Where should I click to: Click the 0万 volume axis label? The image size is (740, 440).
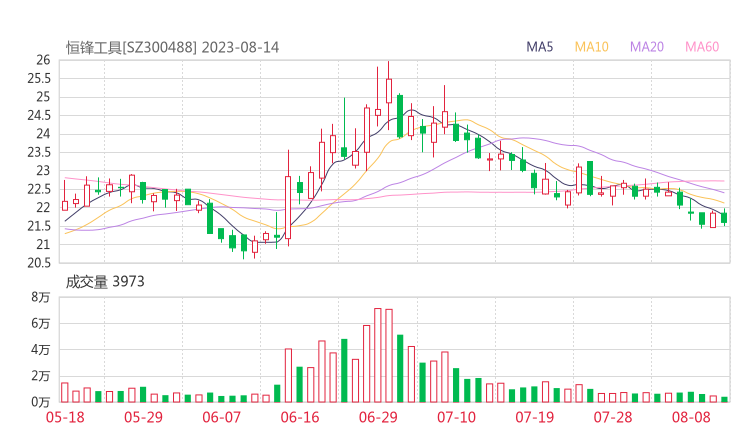tap(41, 402)
